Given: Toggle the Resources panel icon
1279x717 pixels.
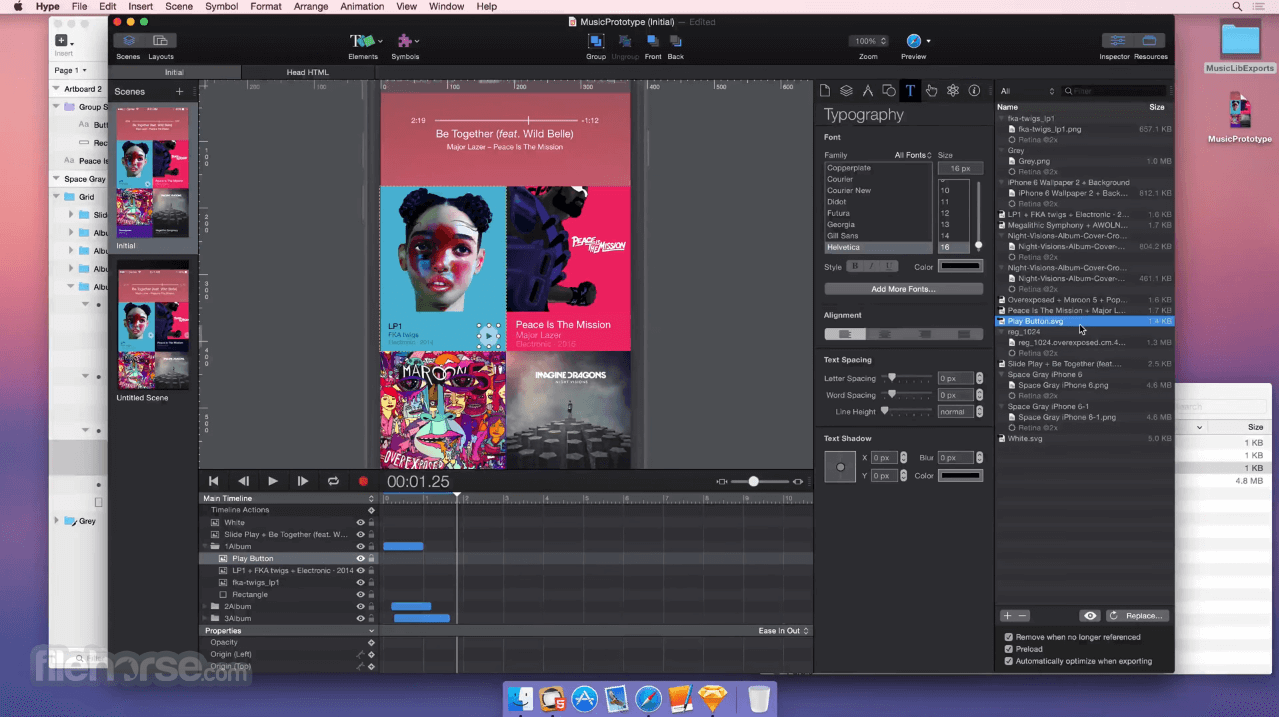Looking at the screenshot, I should [1150, 41].
